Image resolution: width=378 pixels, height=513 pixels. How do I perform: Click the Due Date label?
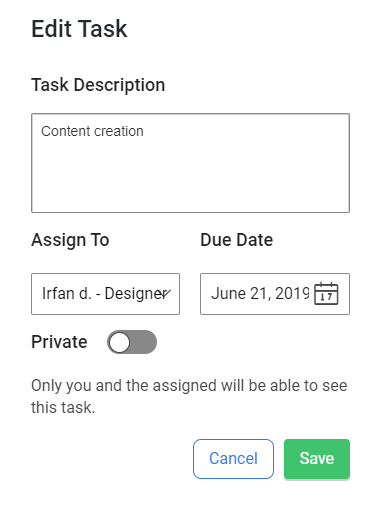click(237, 240)
